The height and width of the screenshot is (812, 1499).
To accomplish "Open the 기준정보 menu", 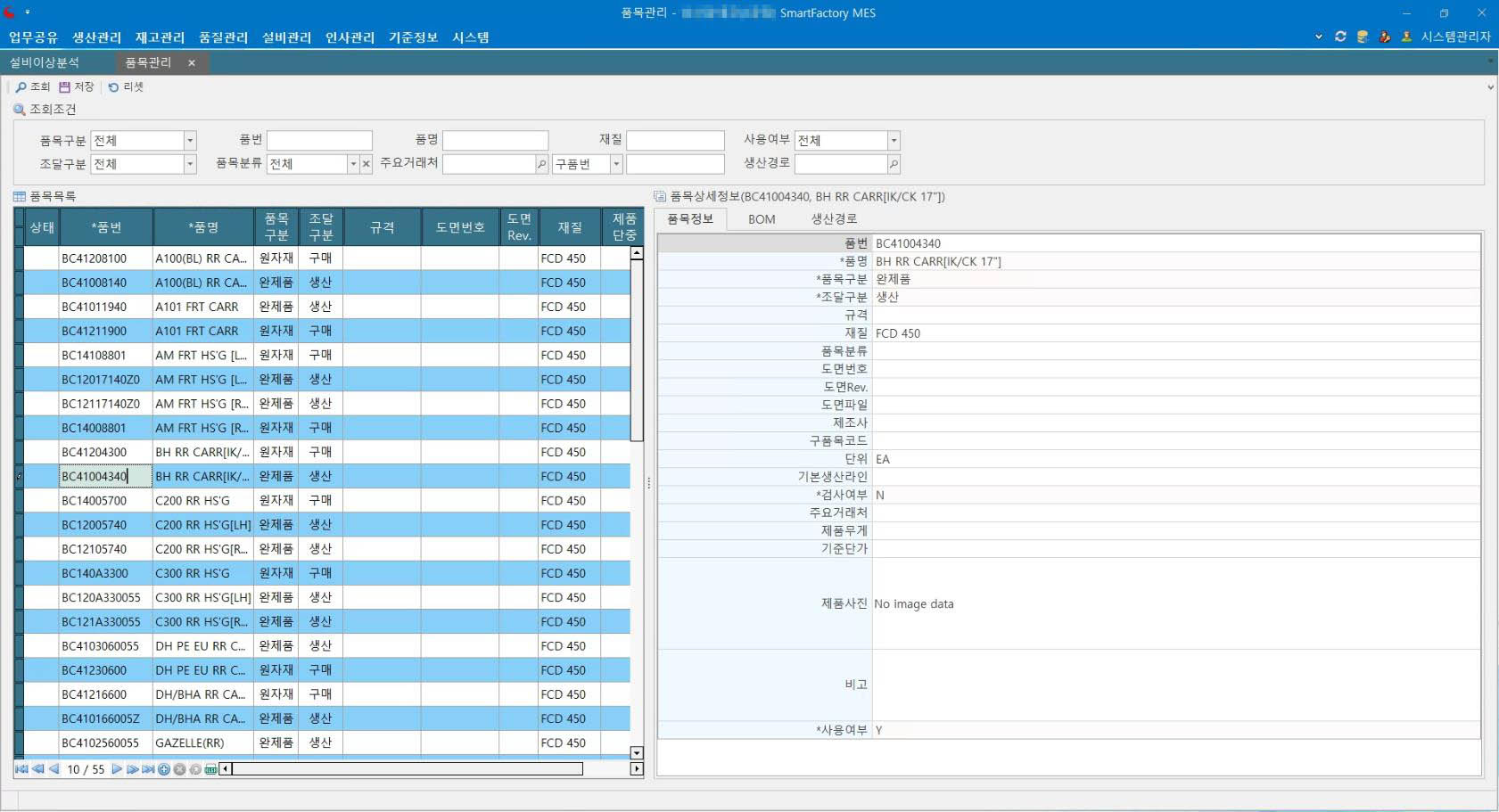I will tap(413, 37).
